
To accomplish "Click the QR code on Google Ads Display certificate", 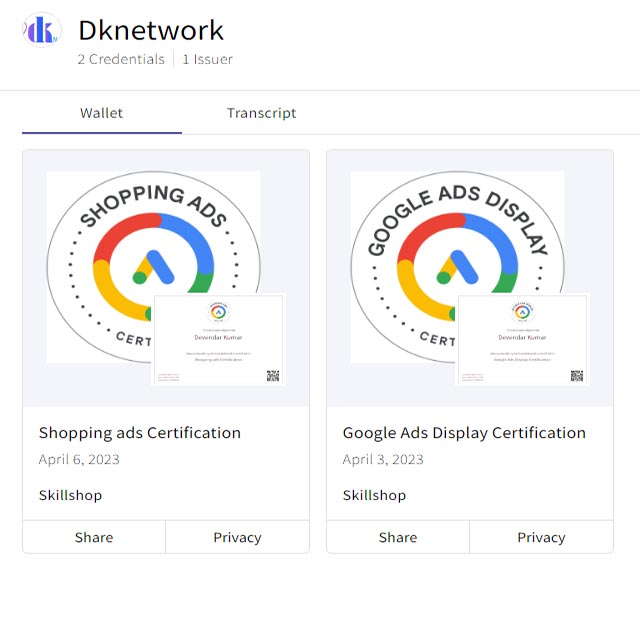I will [577, 376].
